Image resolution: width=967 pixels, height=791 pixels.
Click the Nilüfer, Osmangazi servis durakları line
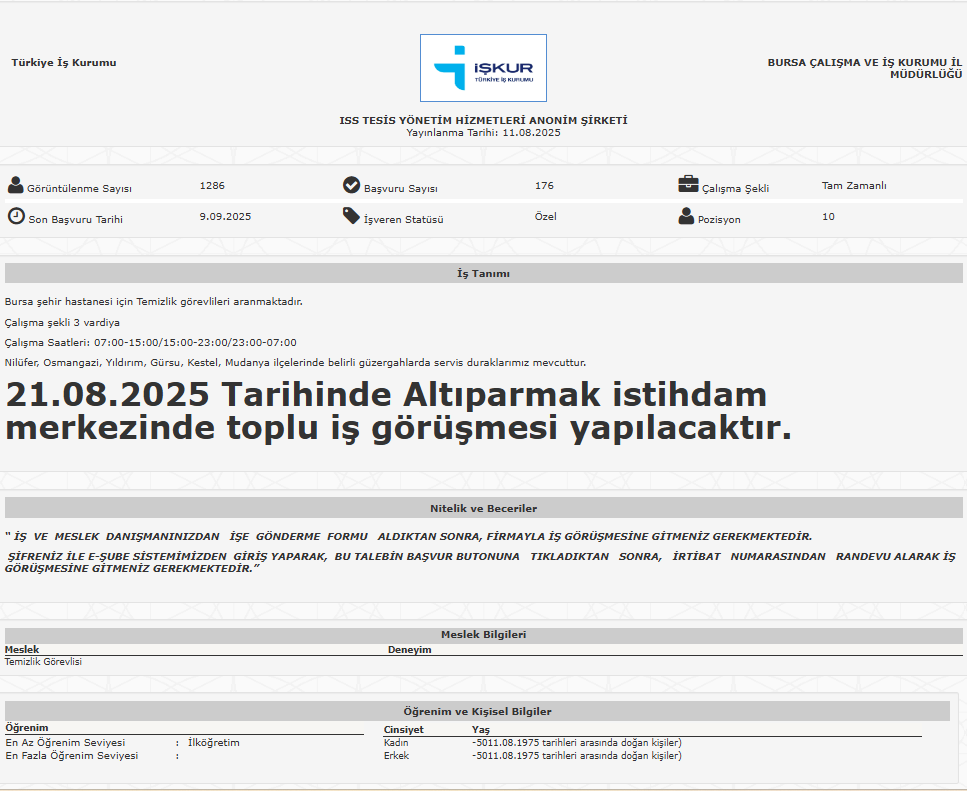point(295,363)
